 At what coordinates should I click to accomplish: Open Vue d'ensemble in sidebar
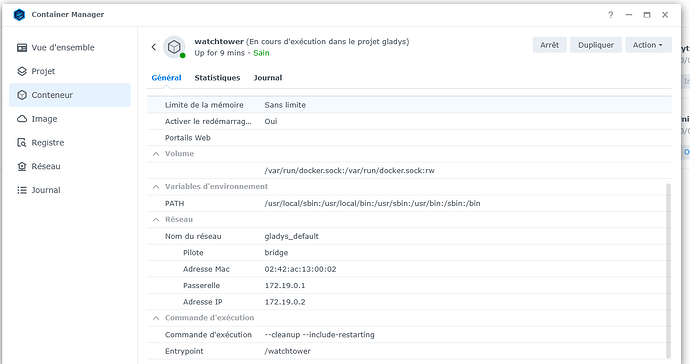pos(70,48)
